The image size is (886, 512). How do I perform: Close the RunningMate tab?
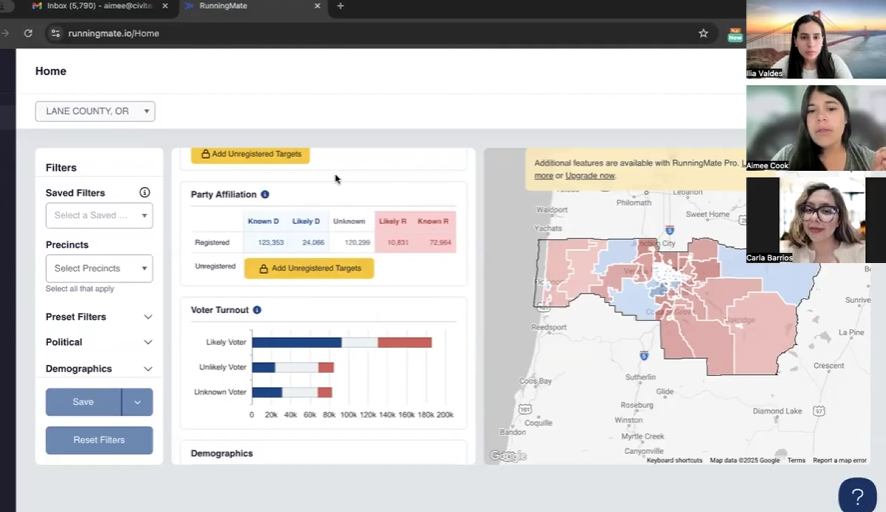317,6
